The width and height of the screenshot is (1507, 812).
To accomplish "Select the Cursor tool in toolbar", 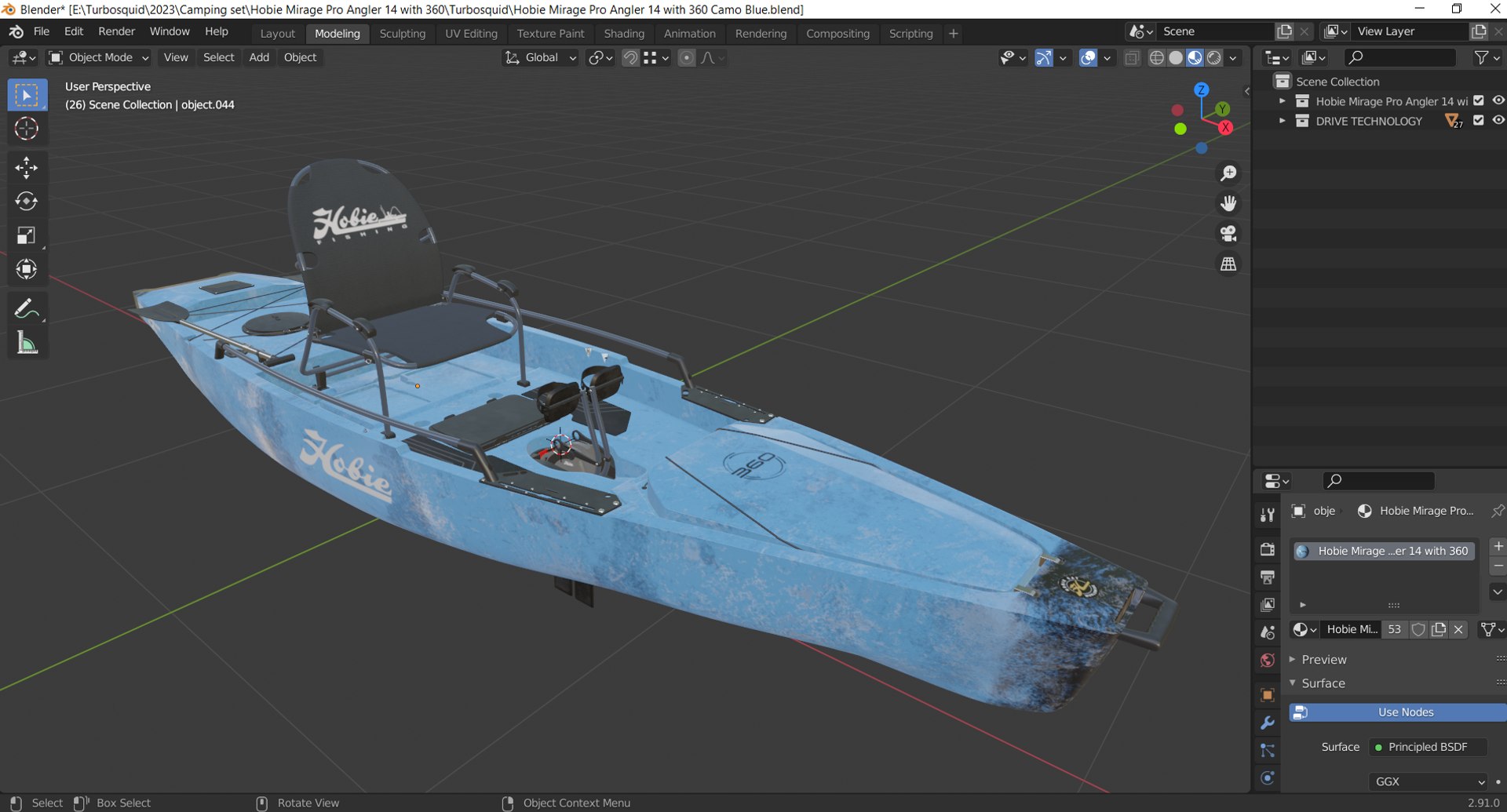I will [27, 129].
